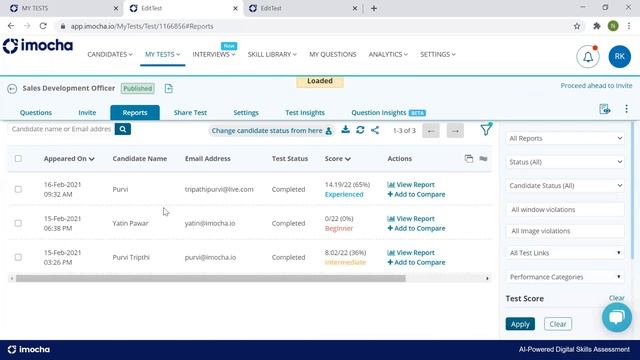Switch to the Share Test tab
The height and width of the screenshot is (360, 640).
click(190, 113)
